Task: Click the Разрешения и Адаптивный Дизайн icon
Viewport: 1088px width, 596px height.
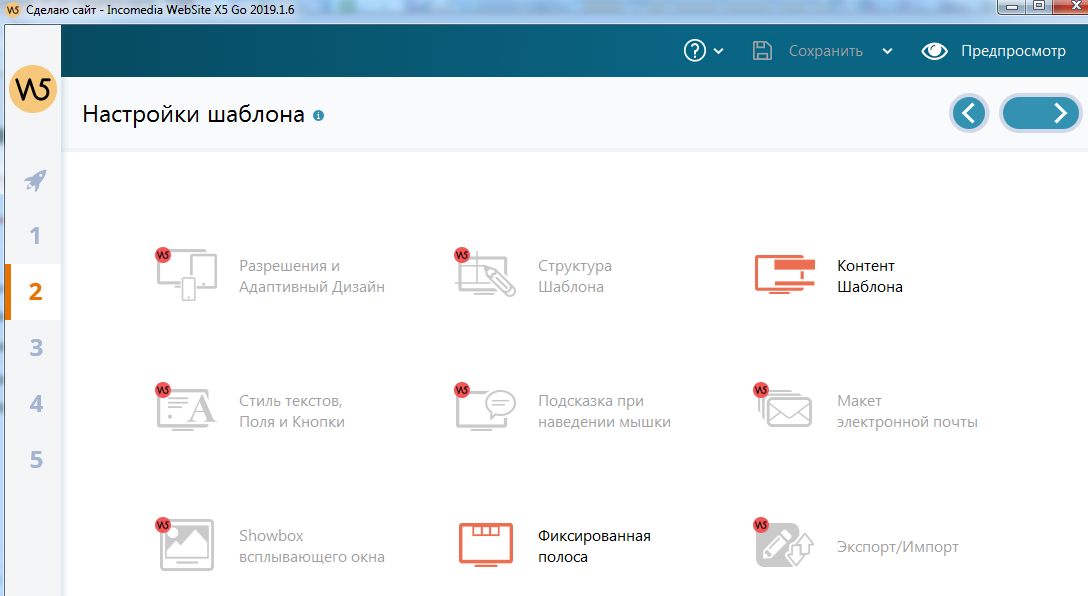Action: (x=187, y=275)
